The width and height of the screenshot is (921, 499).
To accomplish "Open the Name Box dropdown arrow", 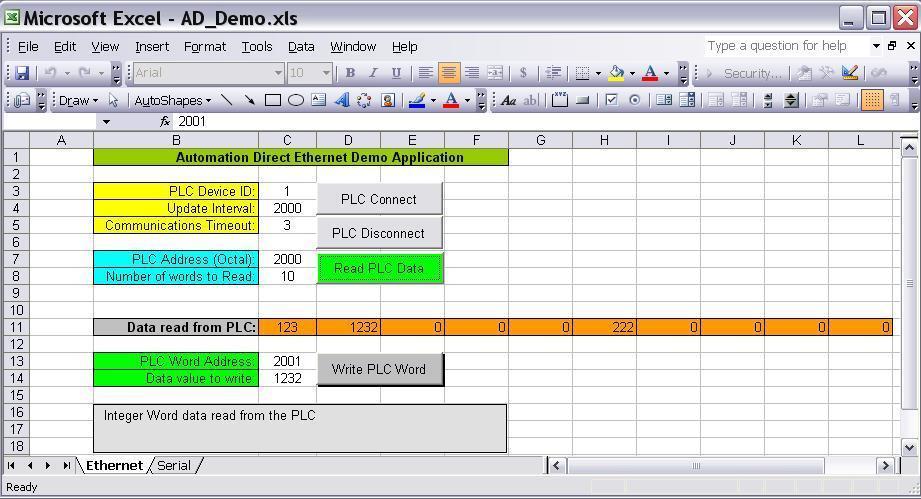I will [x=106, y=122].
